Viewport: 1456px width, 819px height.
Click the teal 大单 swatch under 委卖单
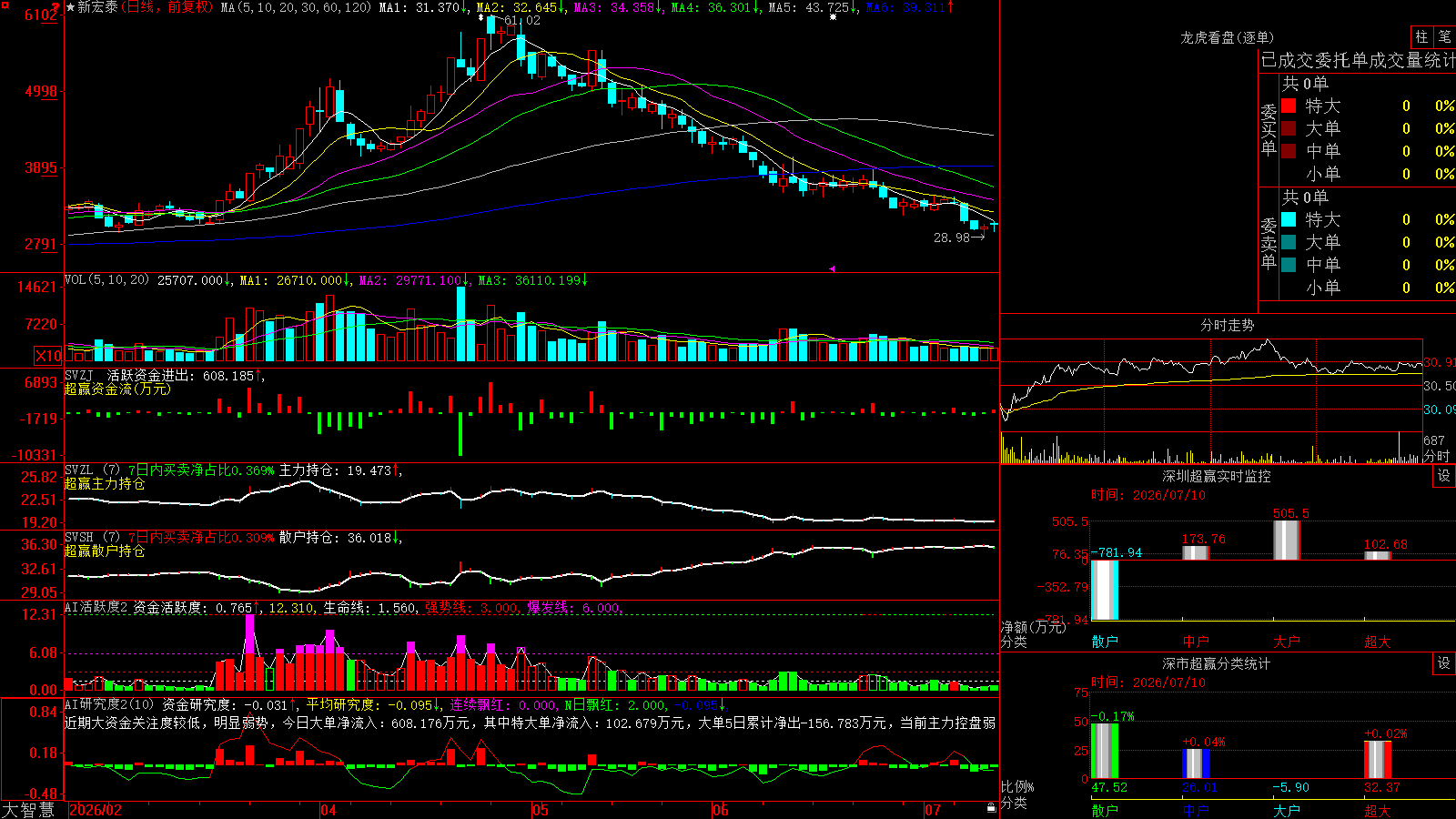tap(1289, 242)
